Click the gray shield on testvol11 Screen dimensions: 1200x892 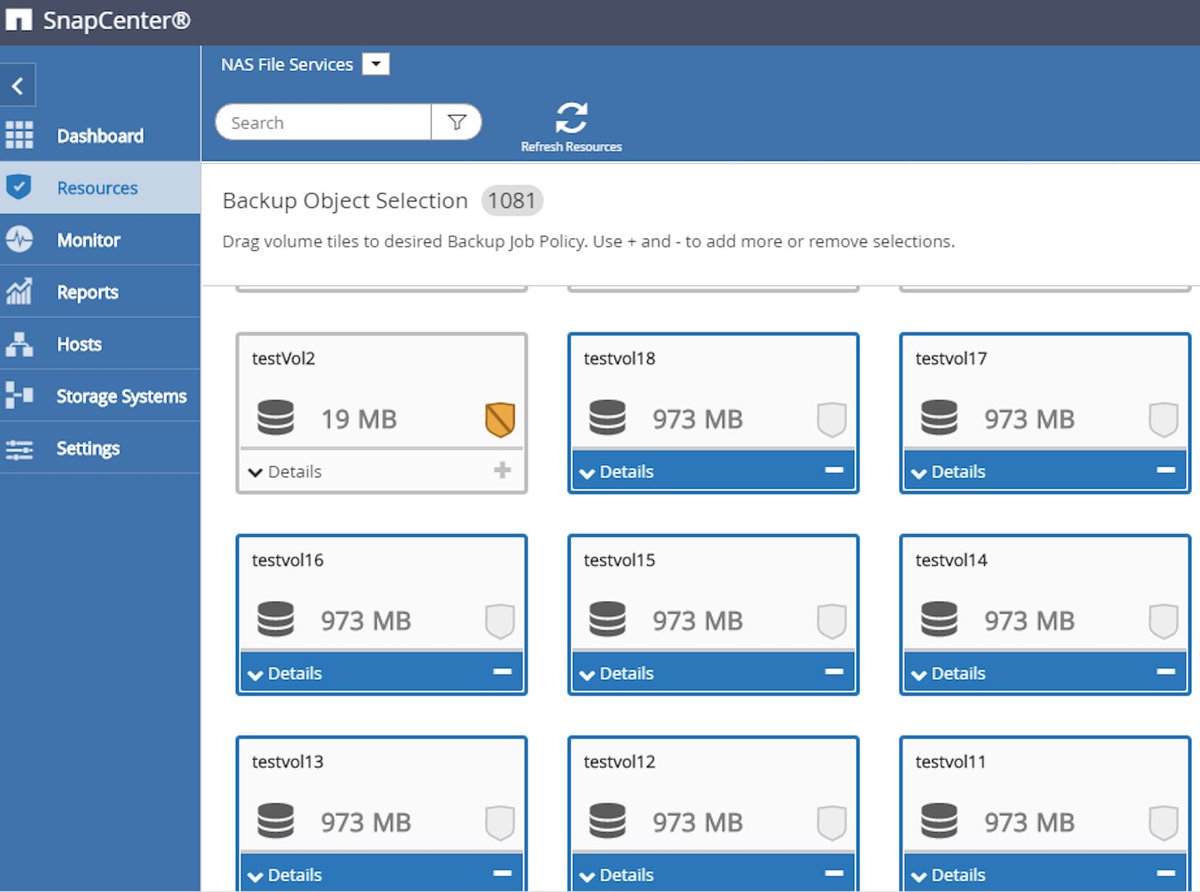(x=1163, y=824)
